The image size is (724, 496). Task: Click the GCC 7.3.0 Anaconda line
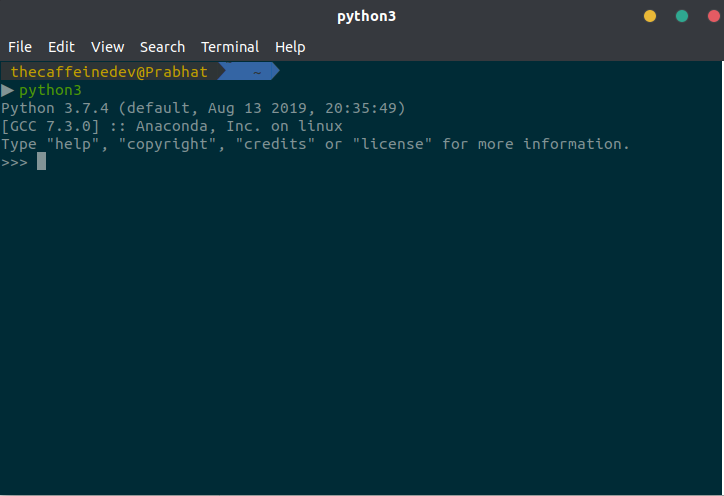pos(172,126)
